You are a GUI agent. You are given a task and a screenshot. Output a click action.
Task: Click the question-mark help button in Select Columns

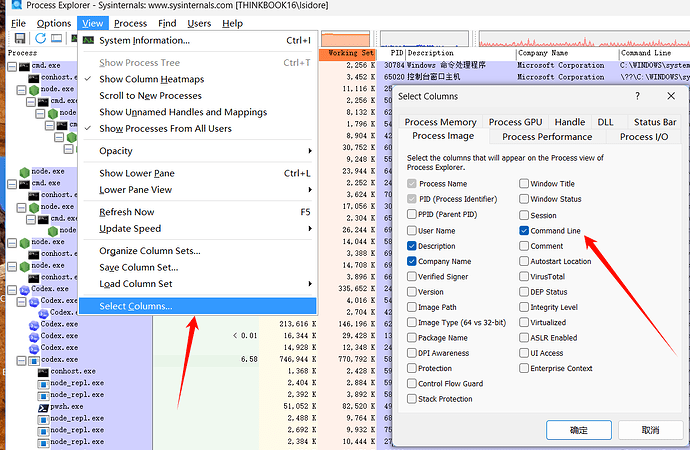pos(637,96)
